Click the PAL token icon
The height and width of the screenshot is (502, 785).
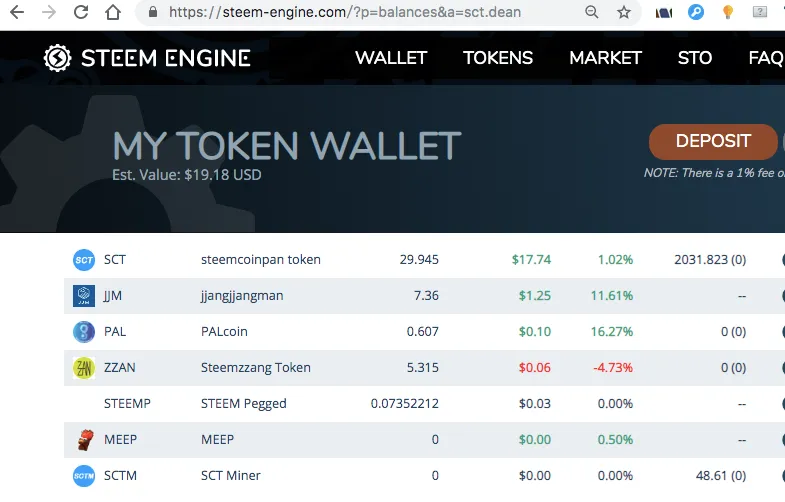coord(84,332)
